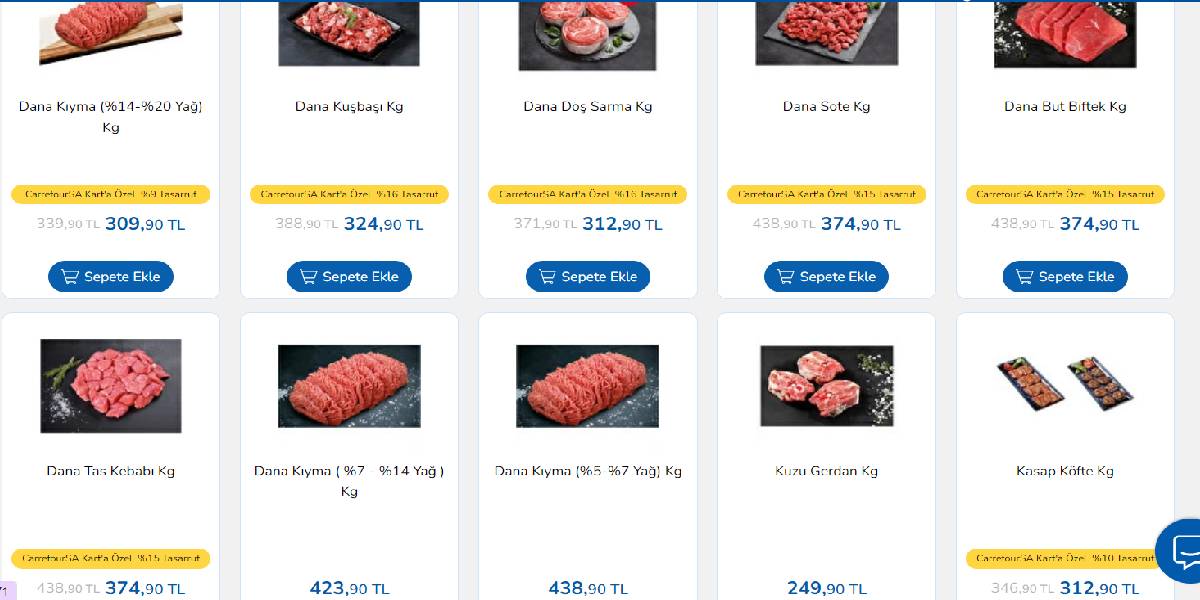
Task: Open the live chat support icon
Action: pos(1183,550)
